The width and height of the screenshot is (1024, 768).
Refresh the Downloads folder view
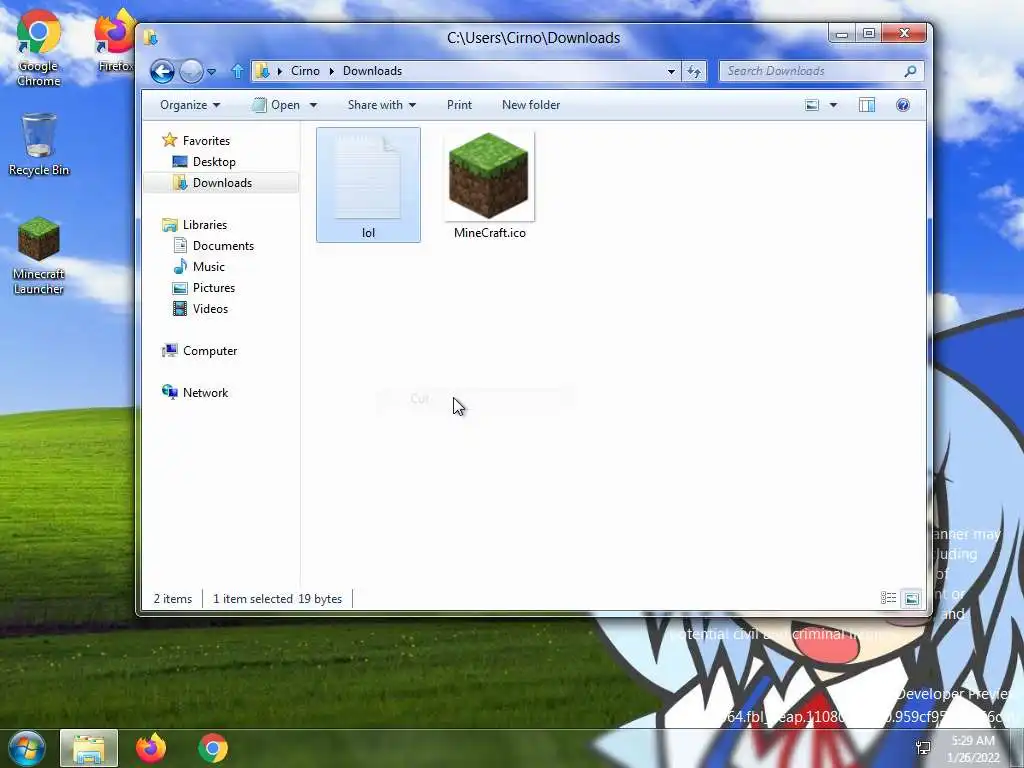(x=694, y=71)
